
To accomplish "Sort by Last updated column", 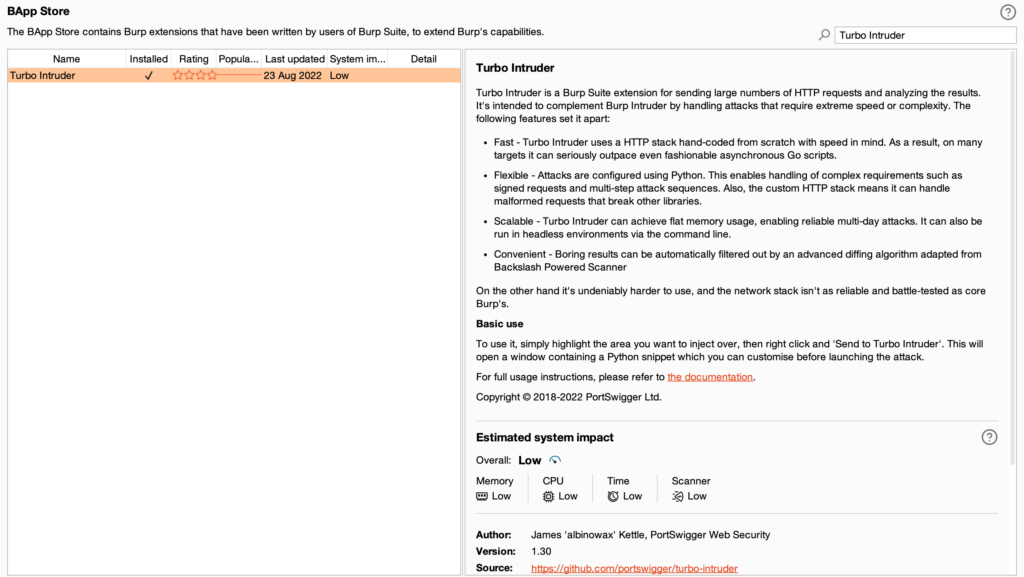I will 295,59.
